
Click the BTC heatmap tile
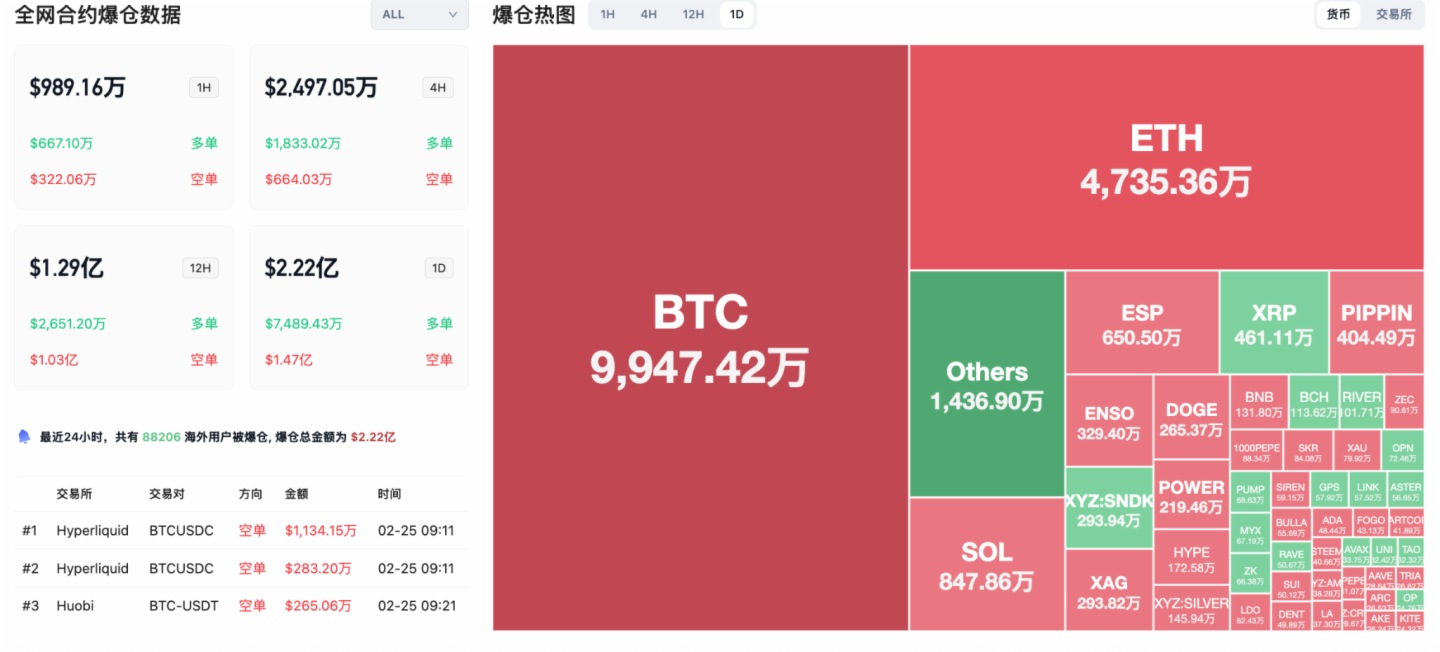pos(700,338)
